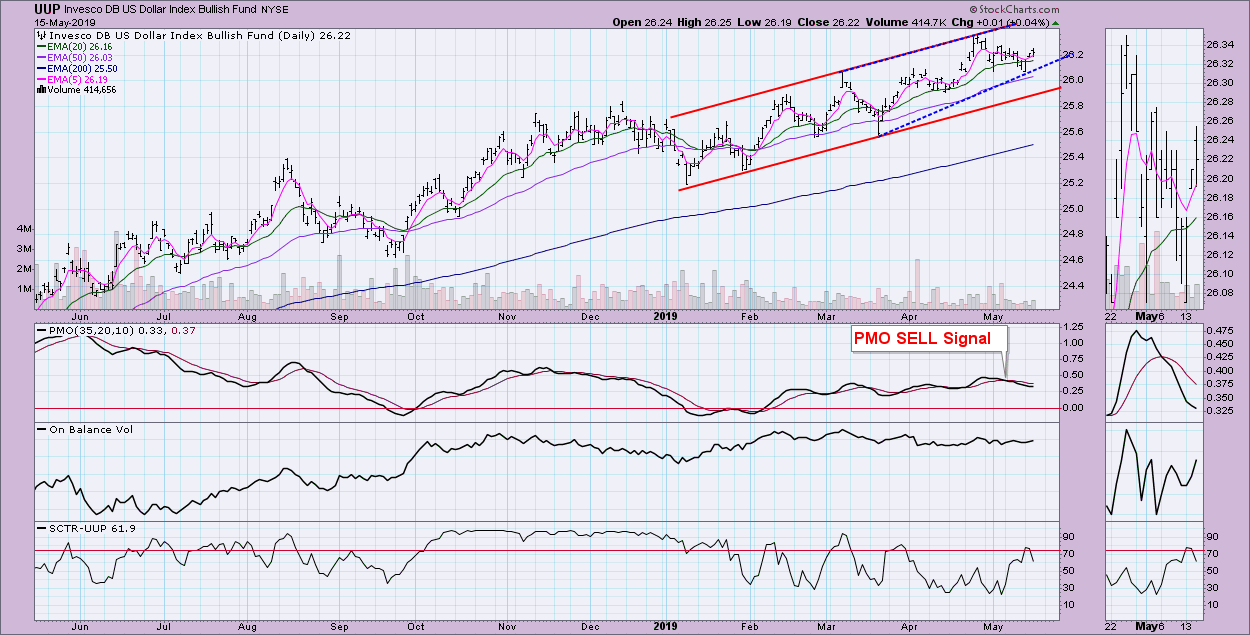Click the UUP ticker symbol heading
Image resolution: width=1250 pixels, height=635 pixels.
point(46,8)
